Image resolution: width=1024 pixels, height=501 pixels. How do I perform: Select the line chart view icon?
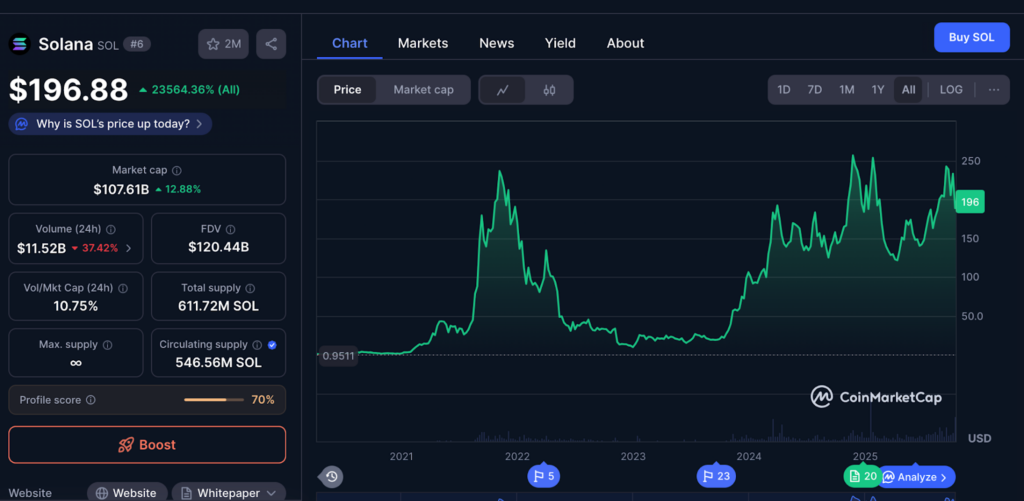click(x=503, y=90)
